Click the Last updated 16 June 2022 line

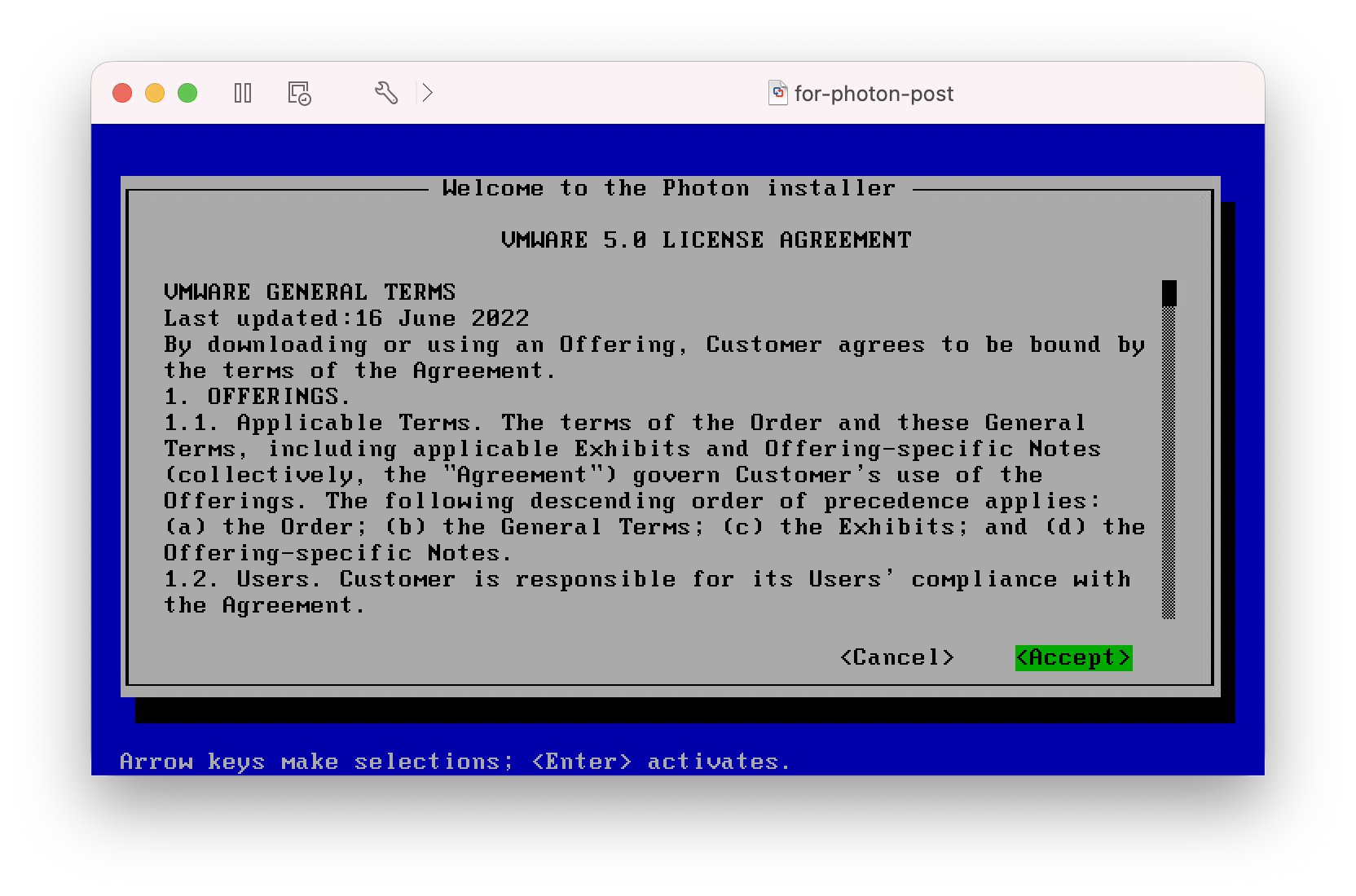click(346, 318)
